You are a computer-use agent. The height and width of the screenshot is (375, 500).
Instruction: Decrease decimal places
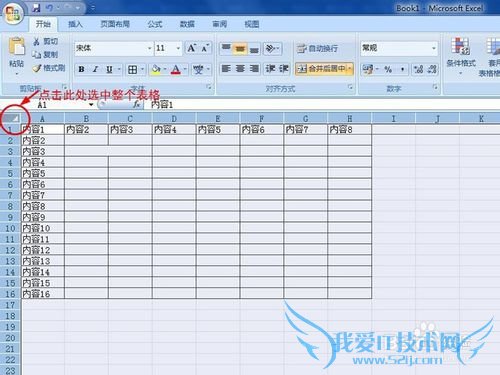click(432, 69)
